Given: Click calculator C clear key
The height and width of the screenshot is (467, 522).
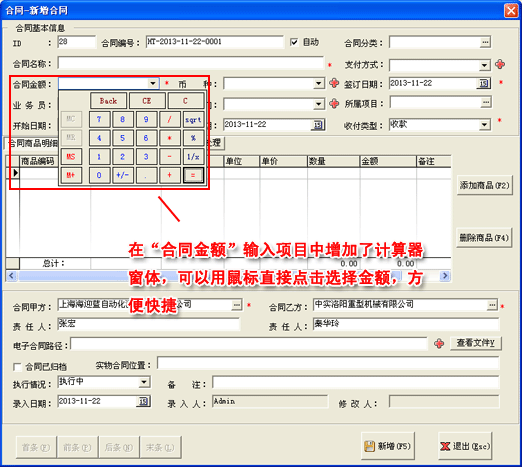Looking at the screenshot, I should 186,101.
